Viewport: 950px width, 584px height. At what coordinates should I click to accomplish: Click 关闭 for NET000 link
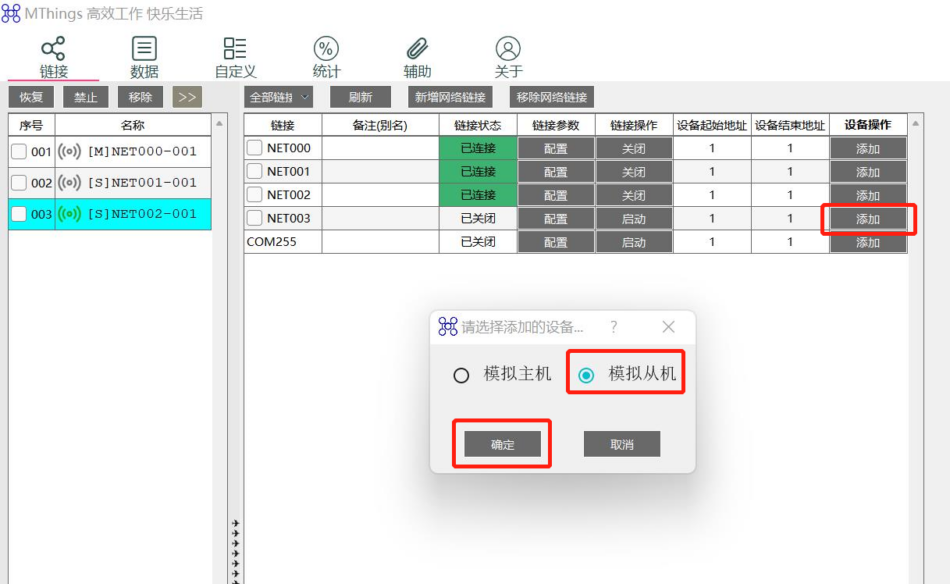pyautogui.click(x=634, y=148)
